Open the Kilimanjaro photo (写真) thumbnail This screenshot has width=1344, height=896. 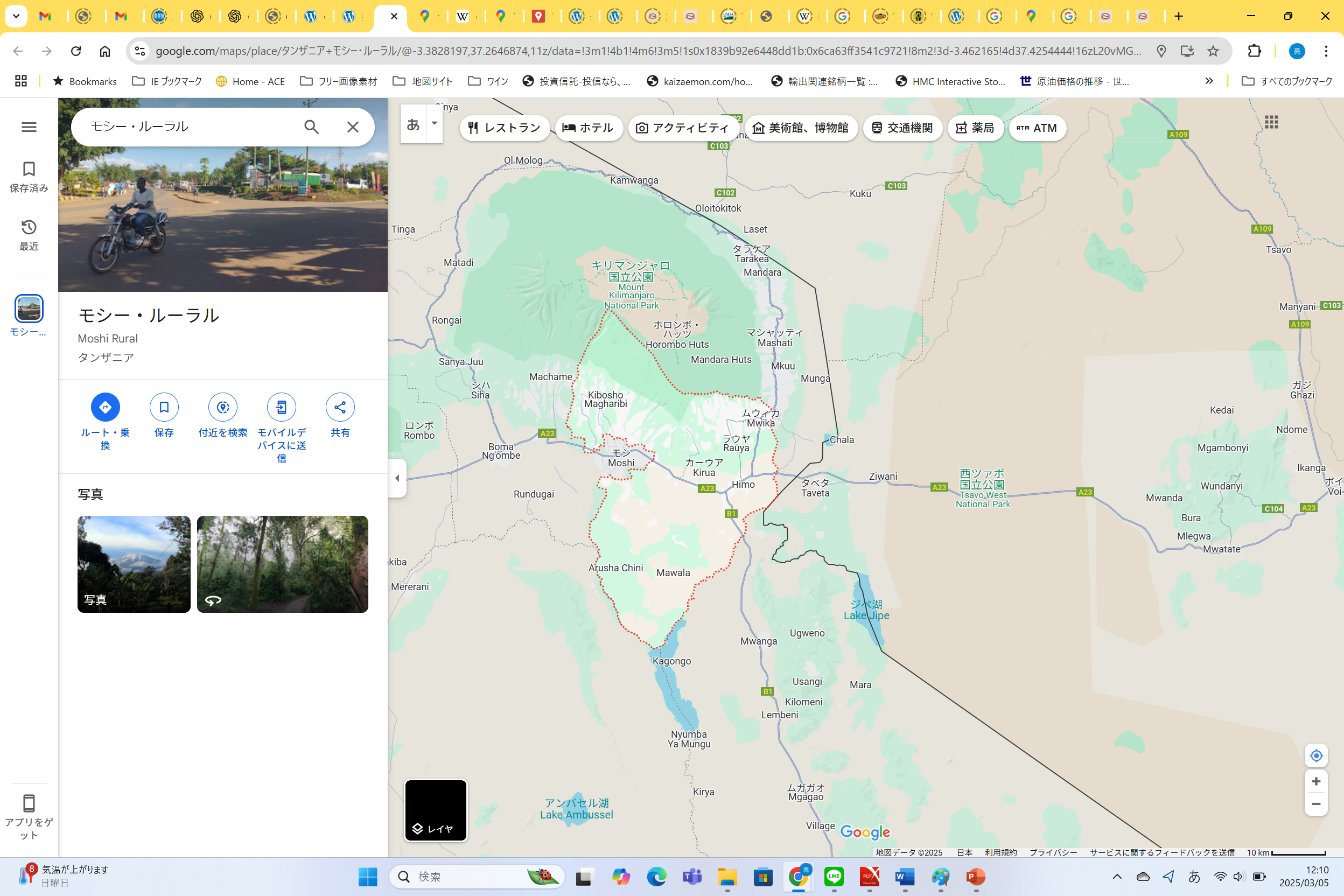[x=134, y=564]
